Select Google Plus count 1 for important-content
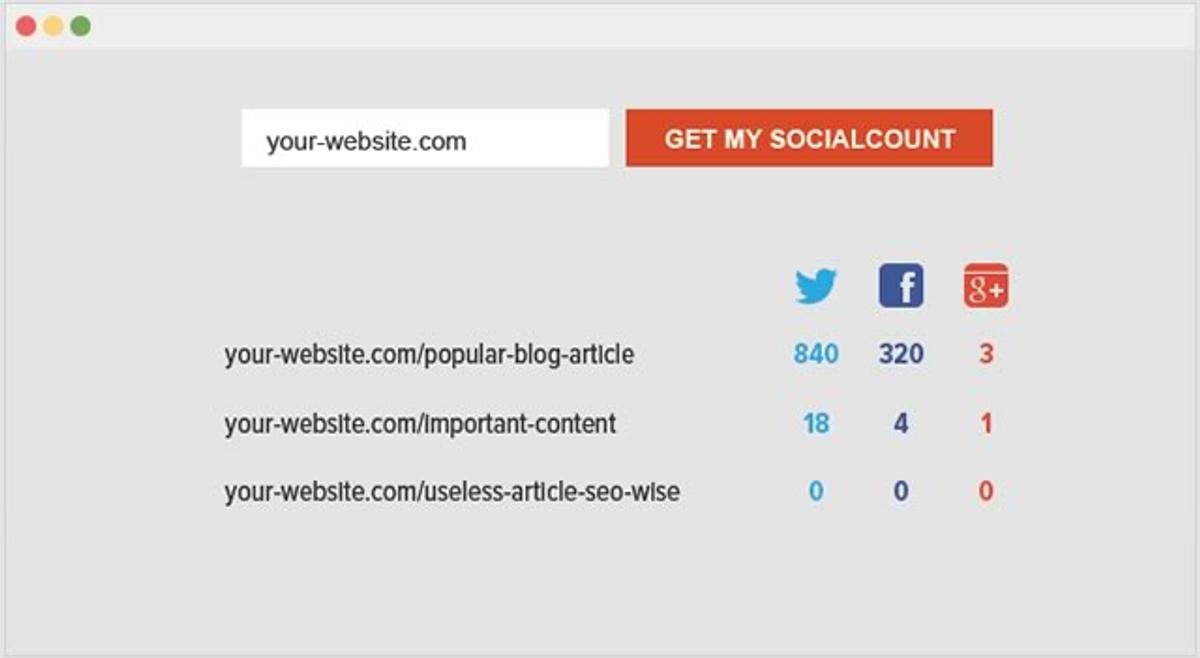 click(986, 424)
